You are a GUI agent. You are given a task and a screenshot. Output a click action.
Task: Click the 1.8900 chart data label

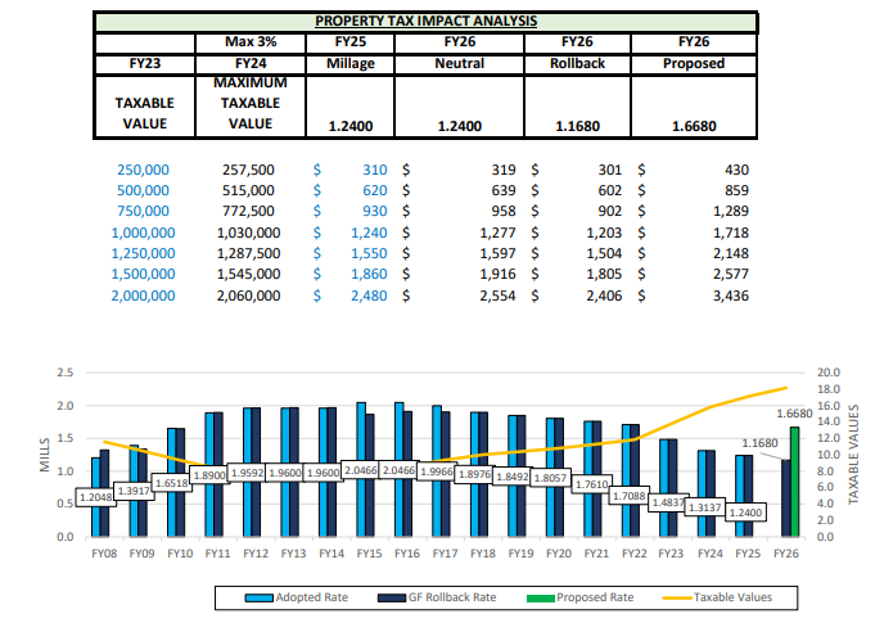coord(210,475)
